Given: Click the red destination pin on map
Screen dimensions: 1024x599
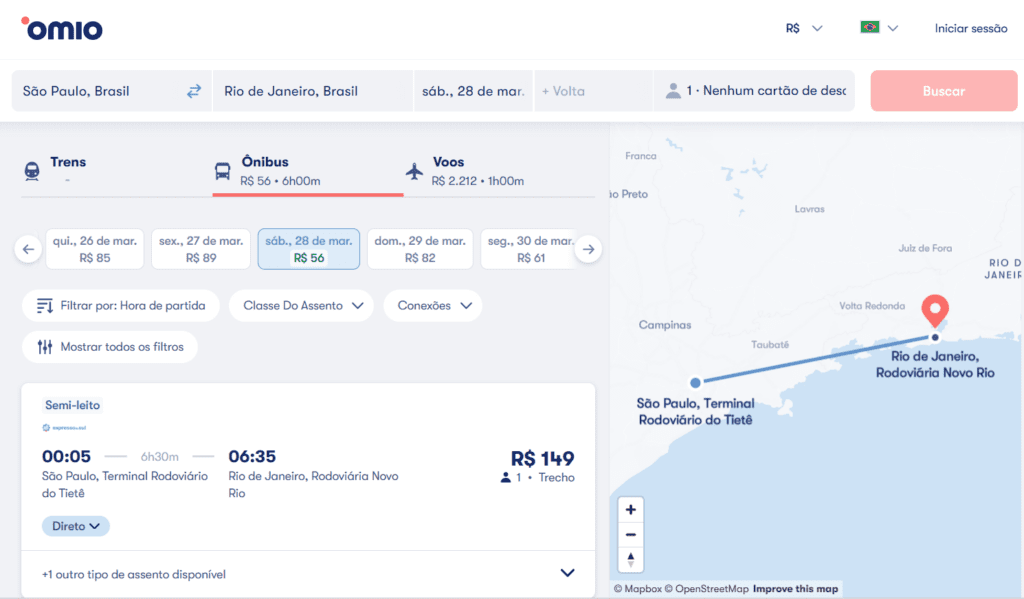Looking at the screenshot, I should pyautogui.click(x=935, y=311).
